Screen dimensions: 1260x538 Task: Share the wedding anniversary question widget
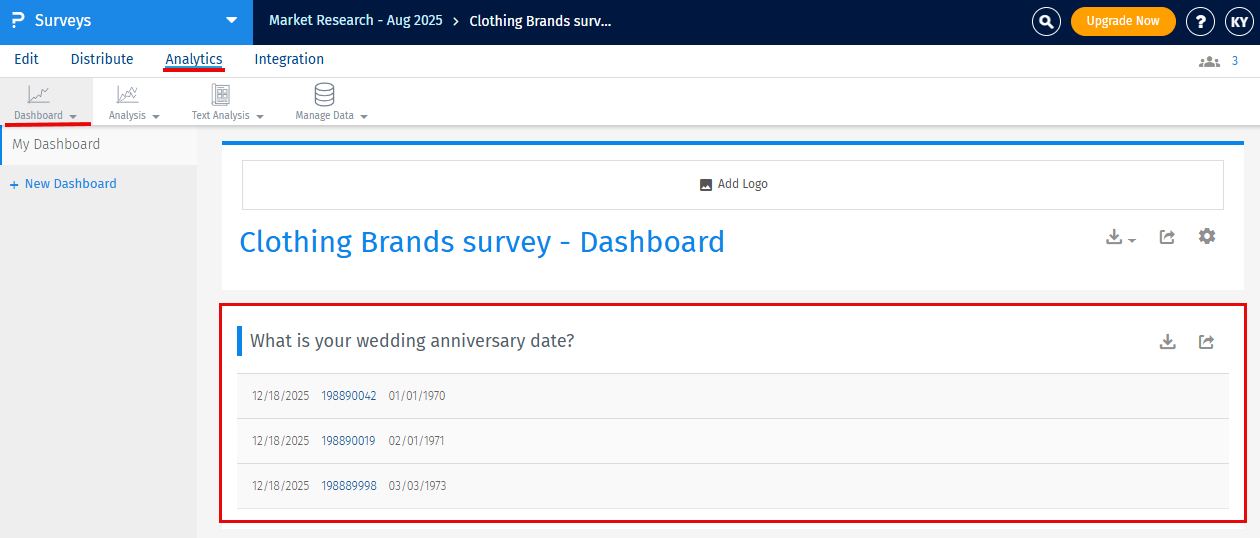click(1207, 342)
